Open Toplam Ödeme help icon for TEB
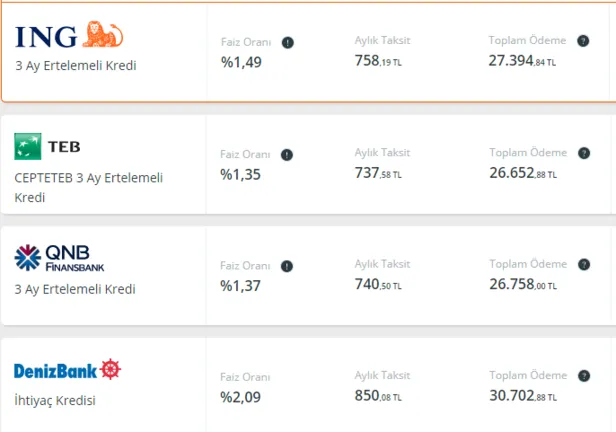This screenshot has height=432, width=616. [x=584, y=153]
